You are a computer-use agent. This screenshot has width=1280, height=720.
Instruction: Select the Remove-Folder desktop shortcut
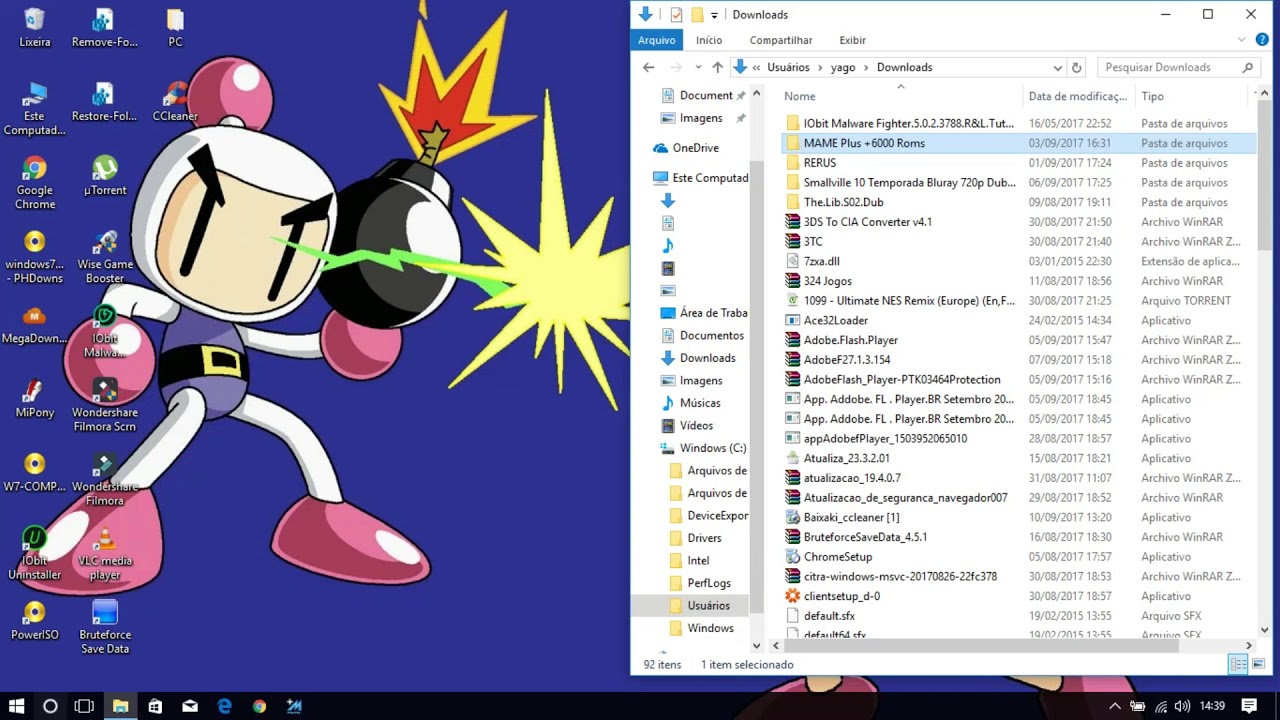point(105,28)
